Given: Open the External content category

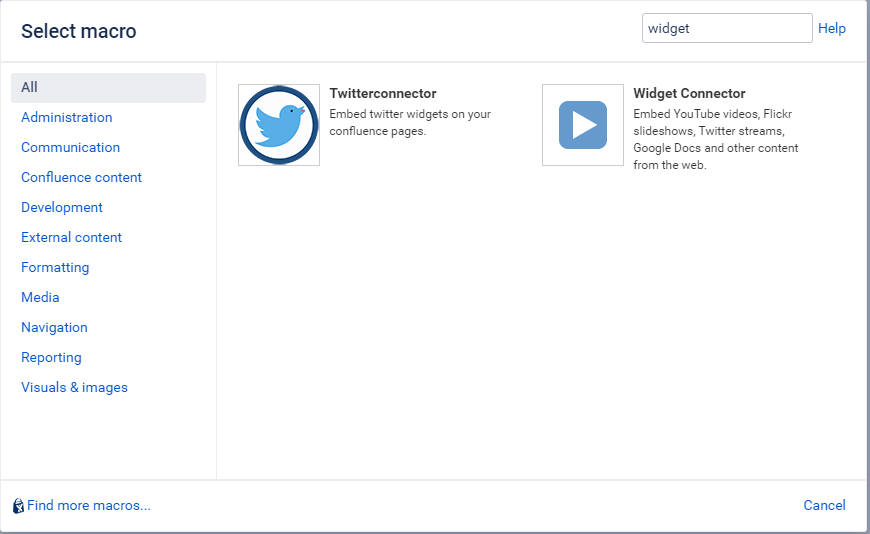Looking at the screenshot, I should (x=72, y=238).
